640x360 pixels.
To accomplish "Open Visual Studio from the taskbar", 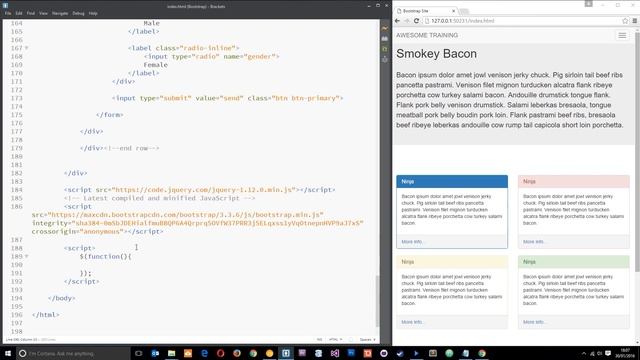I will [x=335, y=353].
